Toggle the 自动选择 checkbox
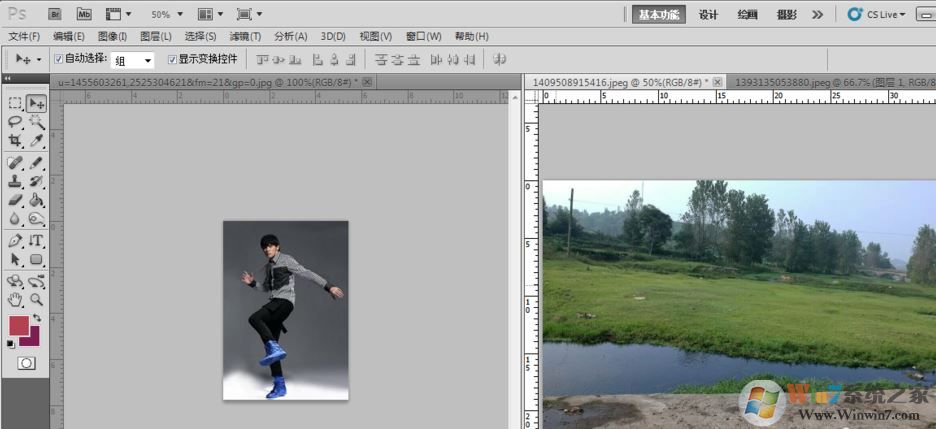This screenshot has width=936, height=429. point(58,59)
